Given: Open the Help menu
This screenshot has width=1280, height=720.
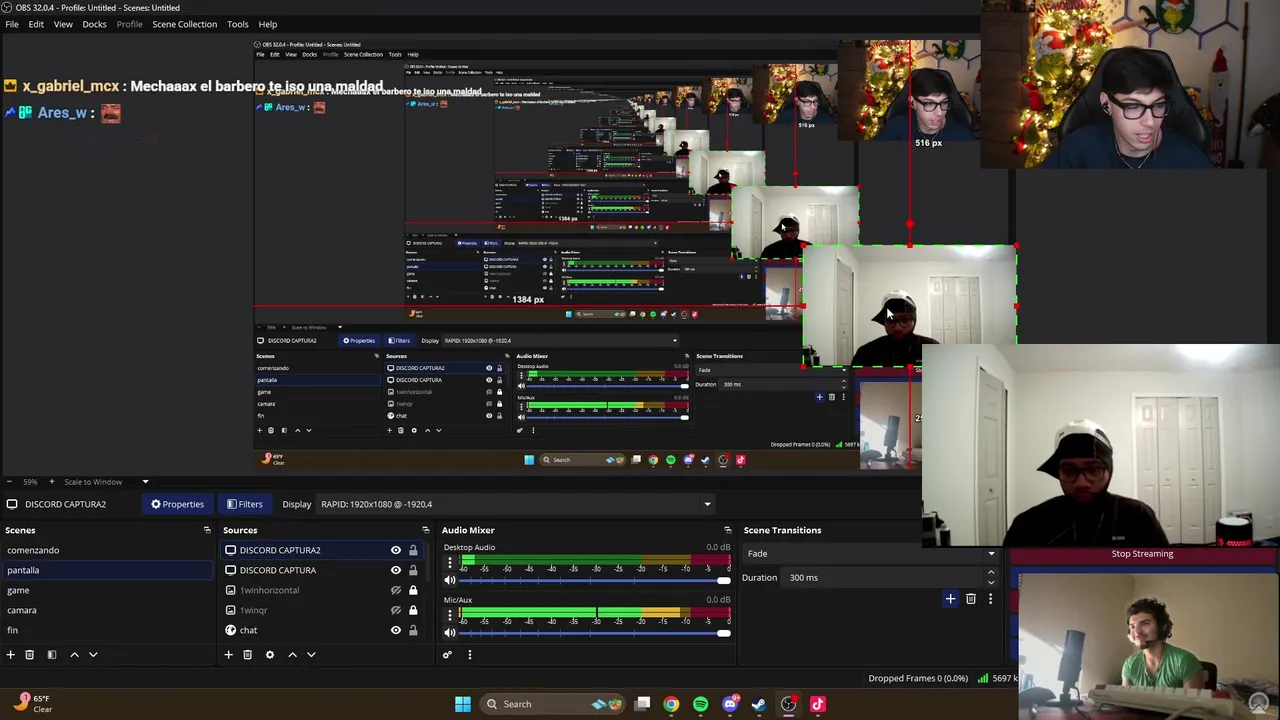Looking at the screenshot, I should point(267,24).
